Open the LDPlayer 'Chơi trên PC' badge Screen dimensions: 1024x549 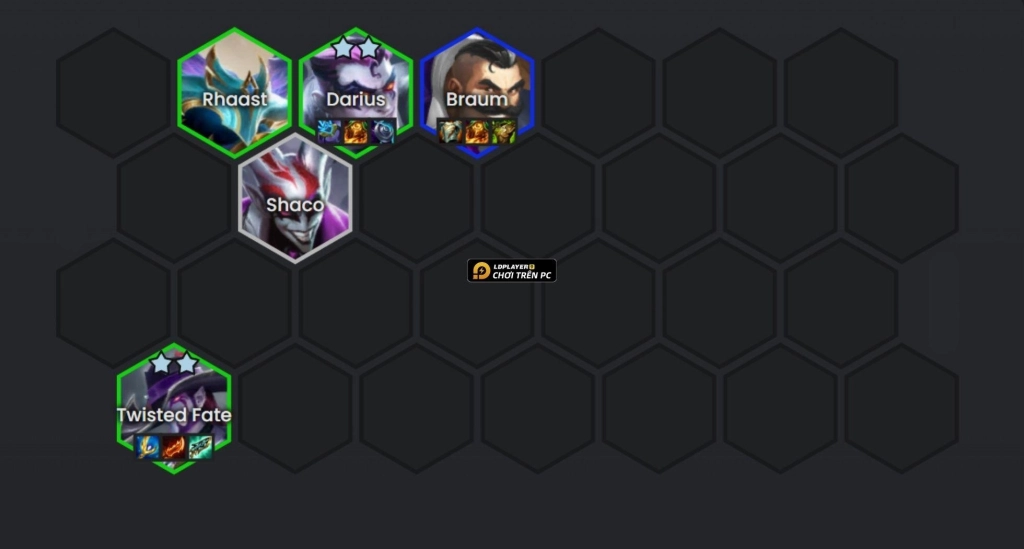[512, 271]
